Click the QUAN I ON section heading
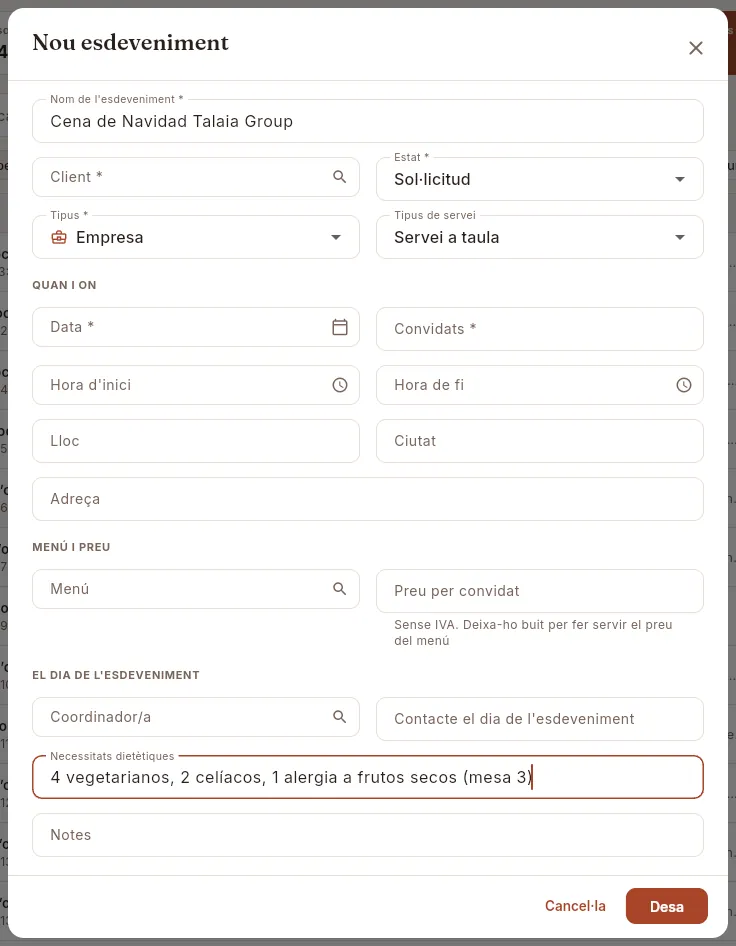Viewport: 736px width, 946px height. tap(65, 285)
